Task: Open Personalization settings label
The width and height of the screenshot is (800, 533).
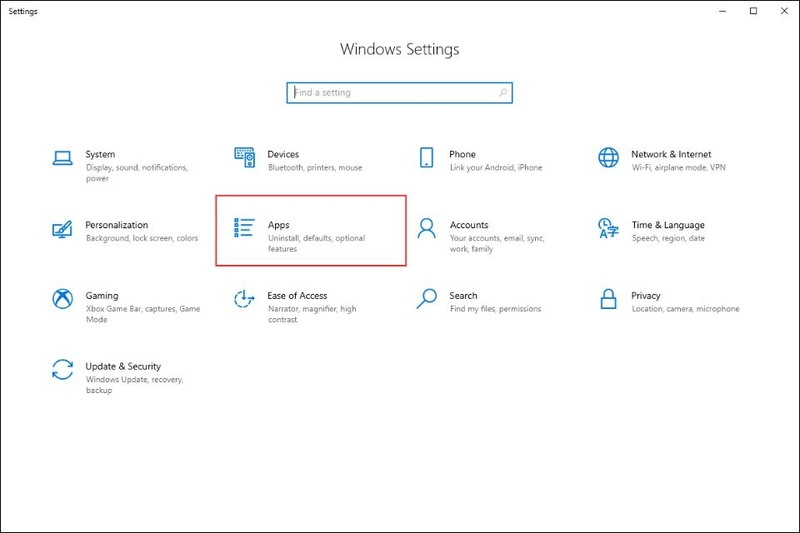Action: (x=116, y=225)
